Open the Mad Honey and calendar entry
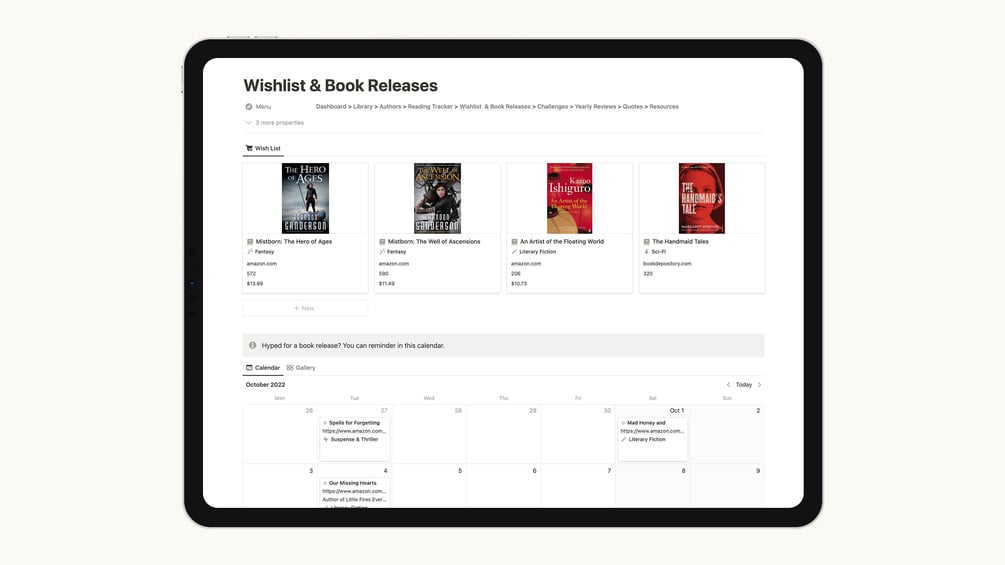This screenshot has height=565, width=1005. (x=652, y=439)
